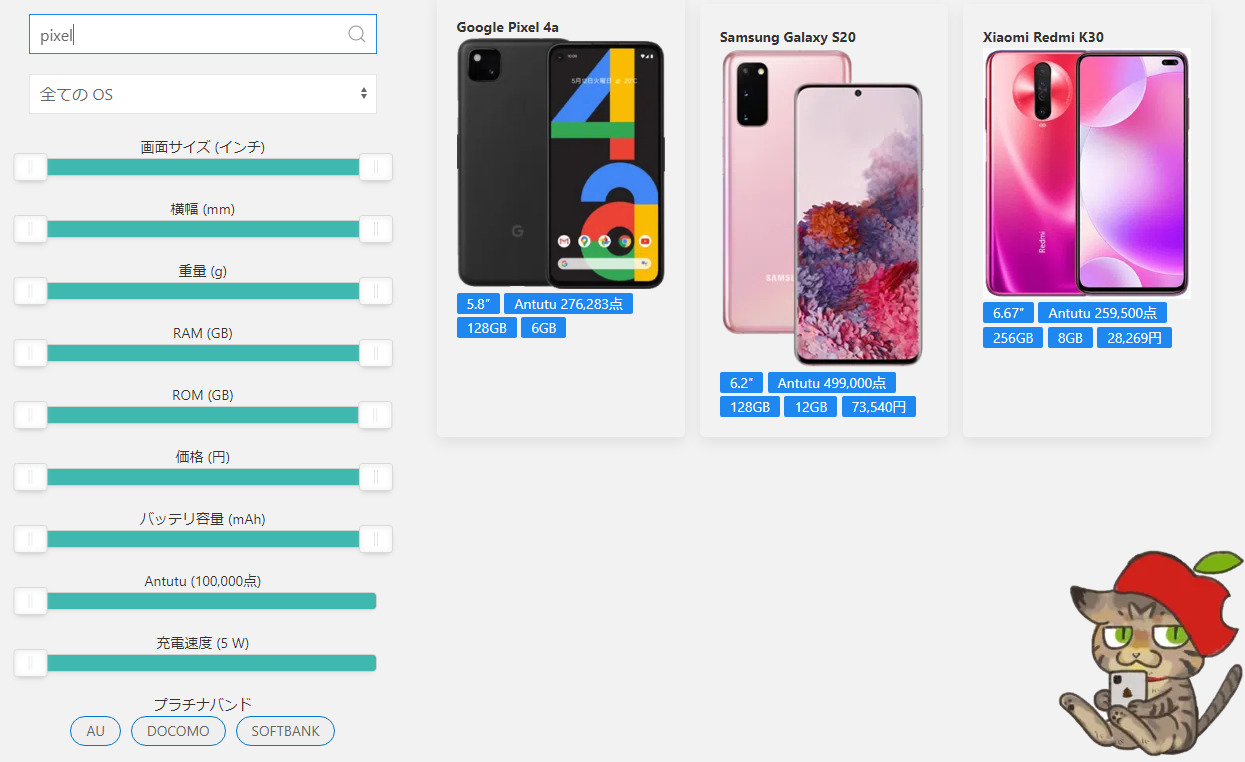The height and width of the screenshot is (762, 1245).
Task: Click the Xiaomi Redmi K30 title
Action: (x=1043, y=37)
